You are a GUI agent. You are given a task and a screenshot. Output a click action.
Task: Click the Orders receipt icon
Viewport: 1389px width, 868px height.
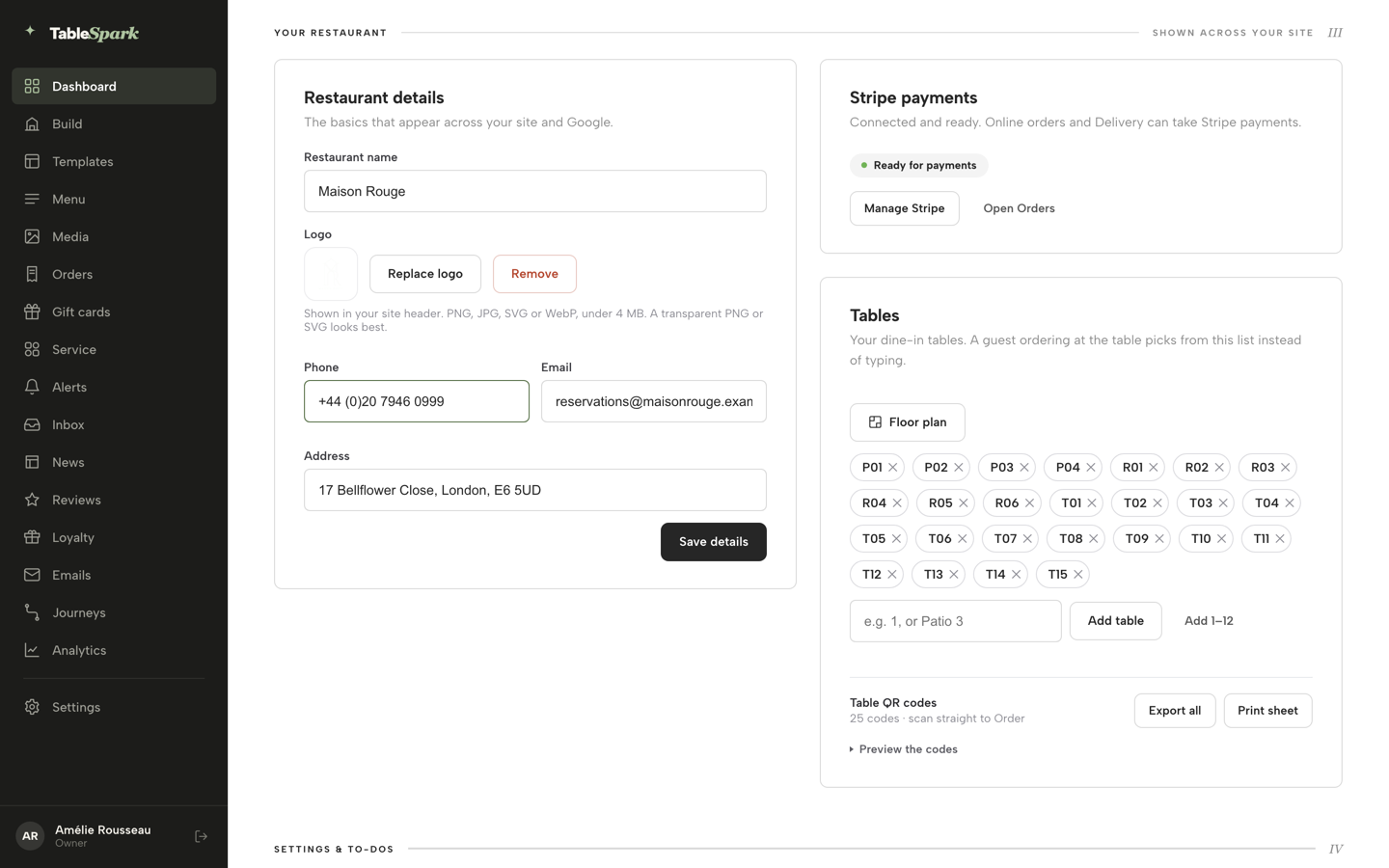(x=32, y=274)
